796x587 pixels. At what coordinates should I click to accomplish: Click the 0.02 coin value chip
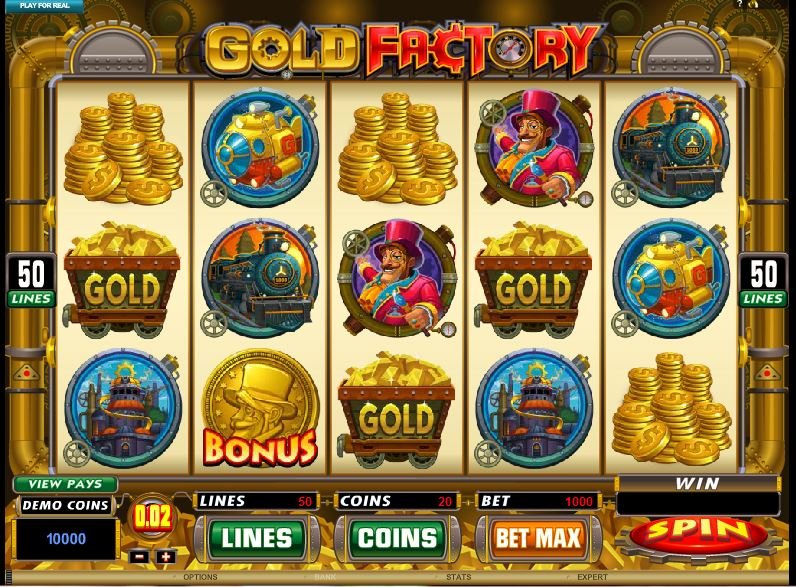pyautogui.click(x=152, y=517)
